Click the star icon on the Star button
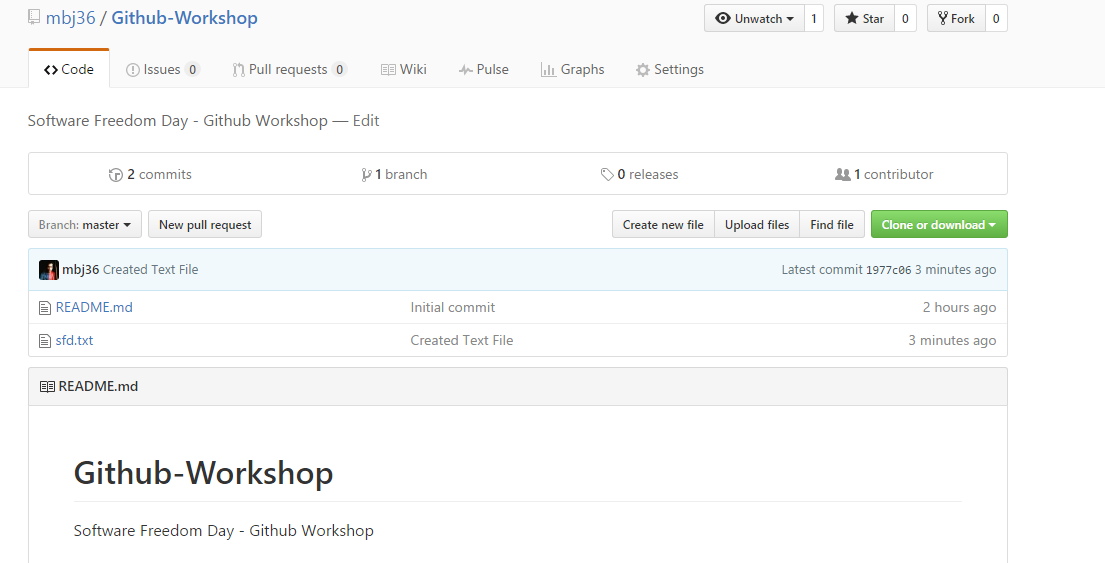Image resolution: width=1105 pixels, height=563 pixels. [852, 18]
